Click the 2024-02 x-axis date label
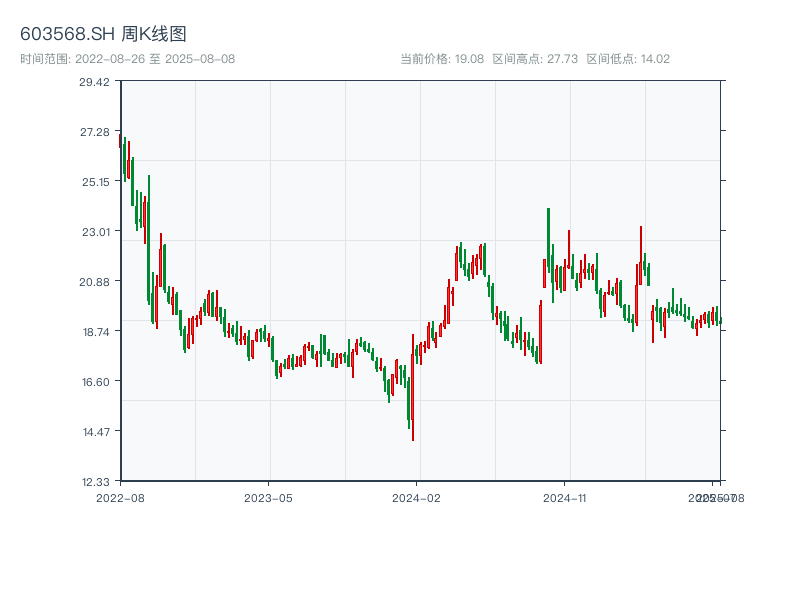The image size is (800, 600). click(x=417, y=497)
